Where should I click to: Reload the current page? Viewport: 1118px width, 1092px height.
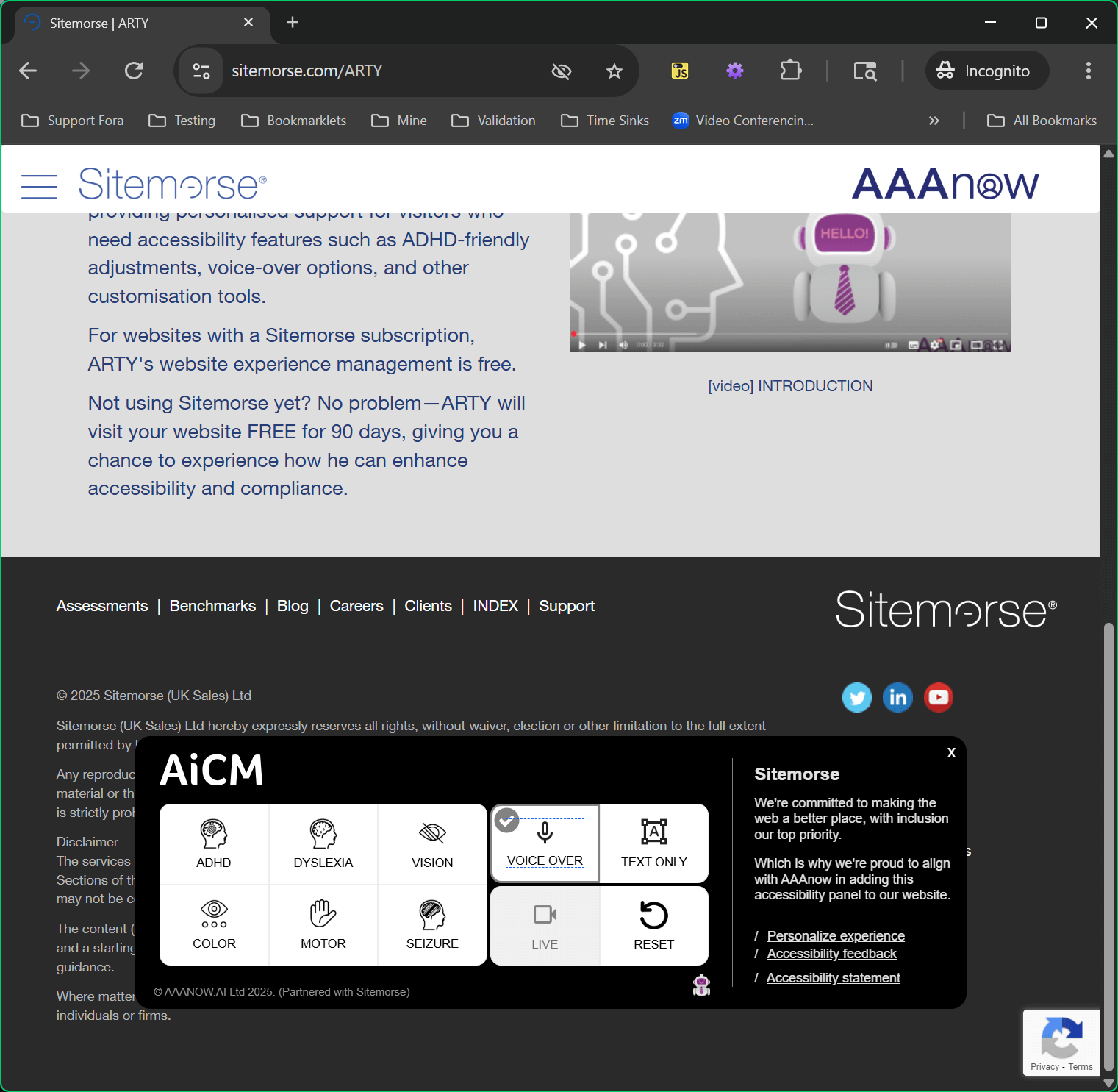pos(134,71)
